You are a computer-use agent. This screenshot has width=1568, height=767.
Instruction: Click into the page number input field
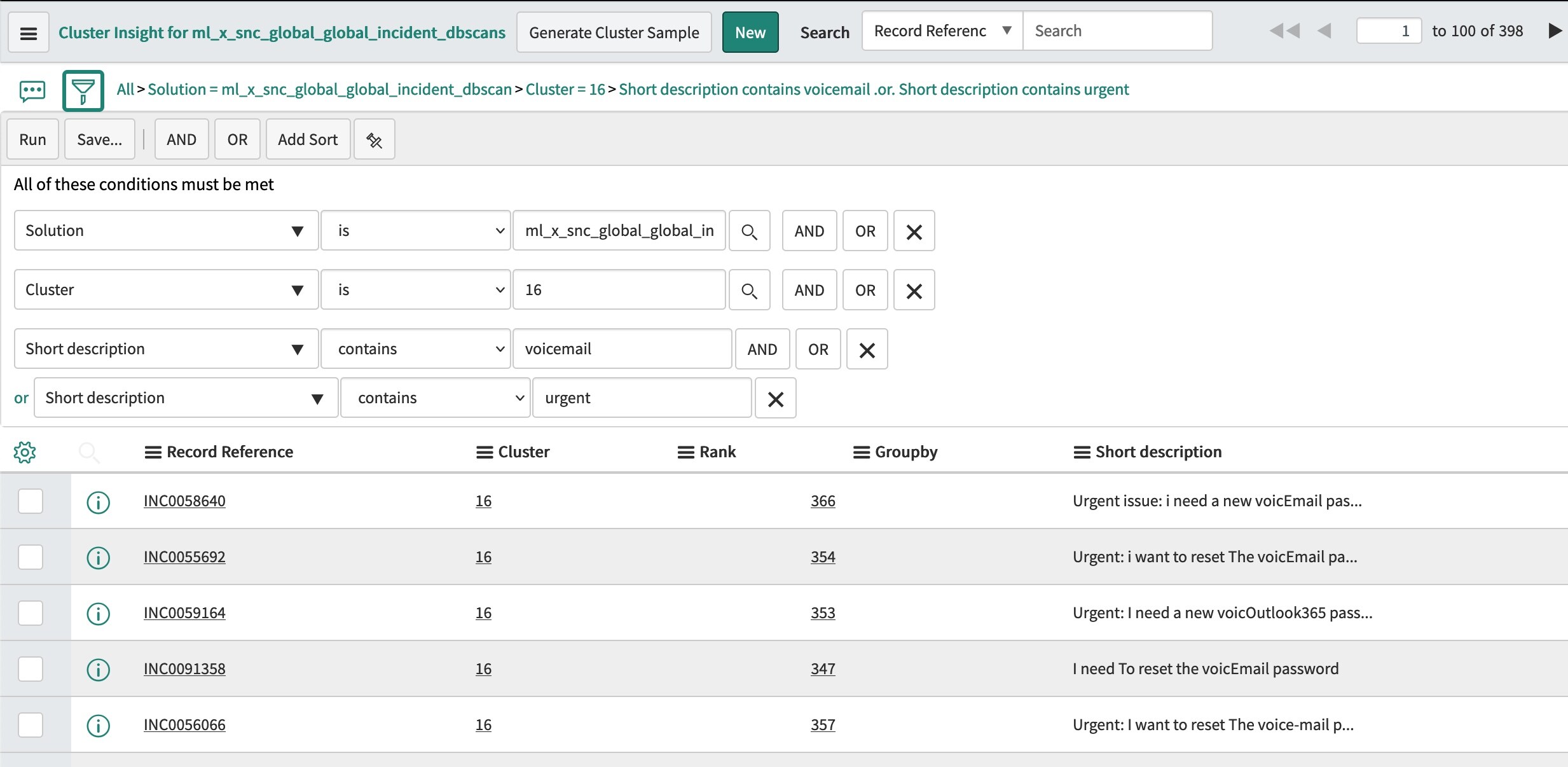pos(1389,31)
